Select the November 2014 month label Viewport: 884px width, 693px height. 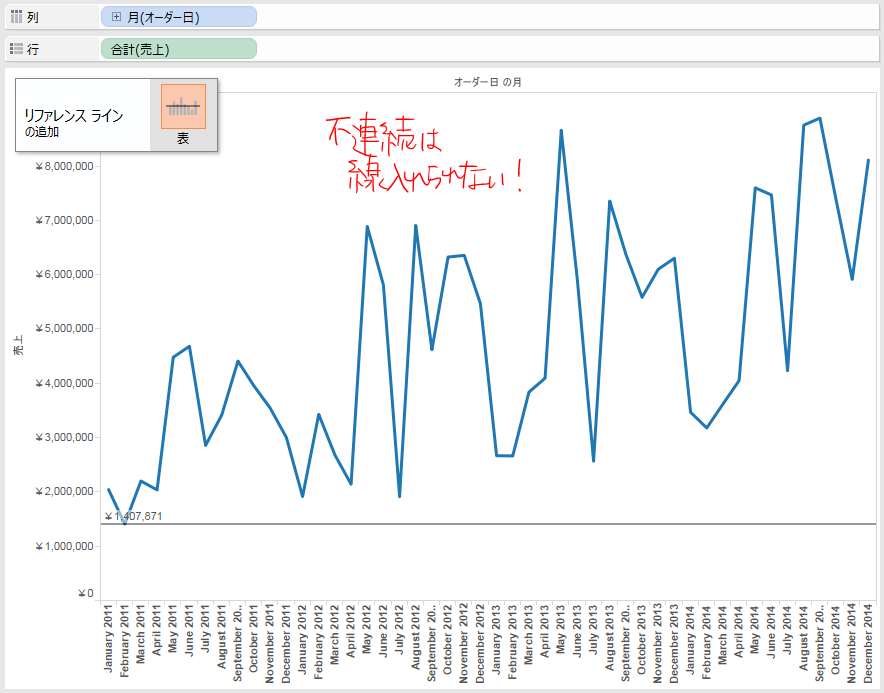[852, 644]
